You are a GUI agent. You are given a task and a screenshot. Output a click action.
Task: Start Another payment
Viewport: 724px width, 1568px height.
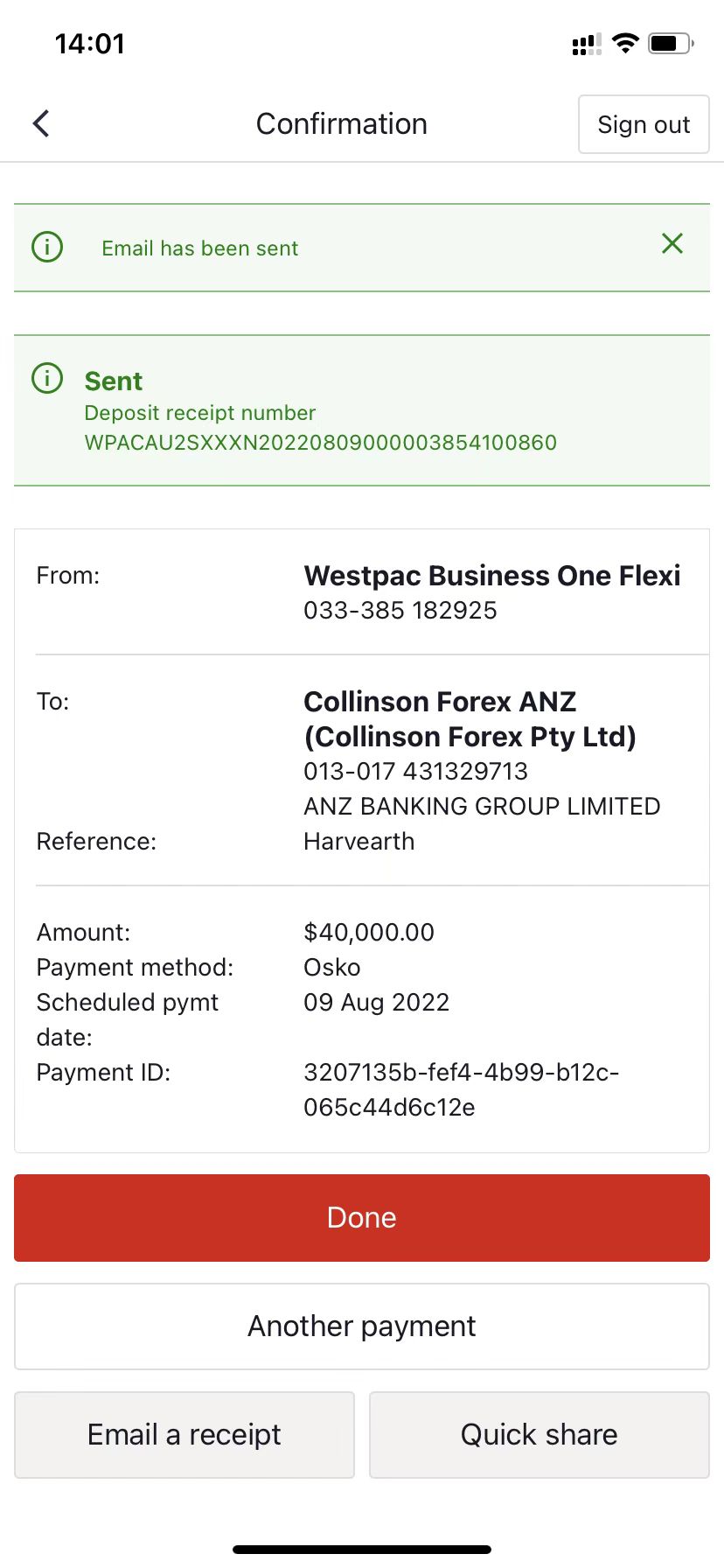coord(362,1326)
